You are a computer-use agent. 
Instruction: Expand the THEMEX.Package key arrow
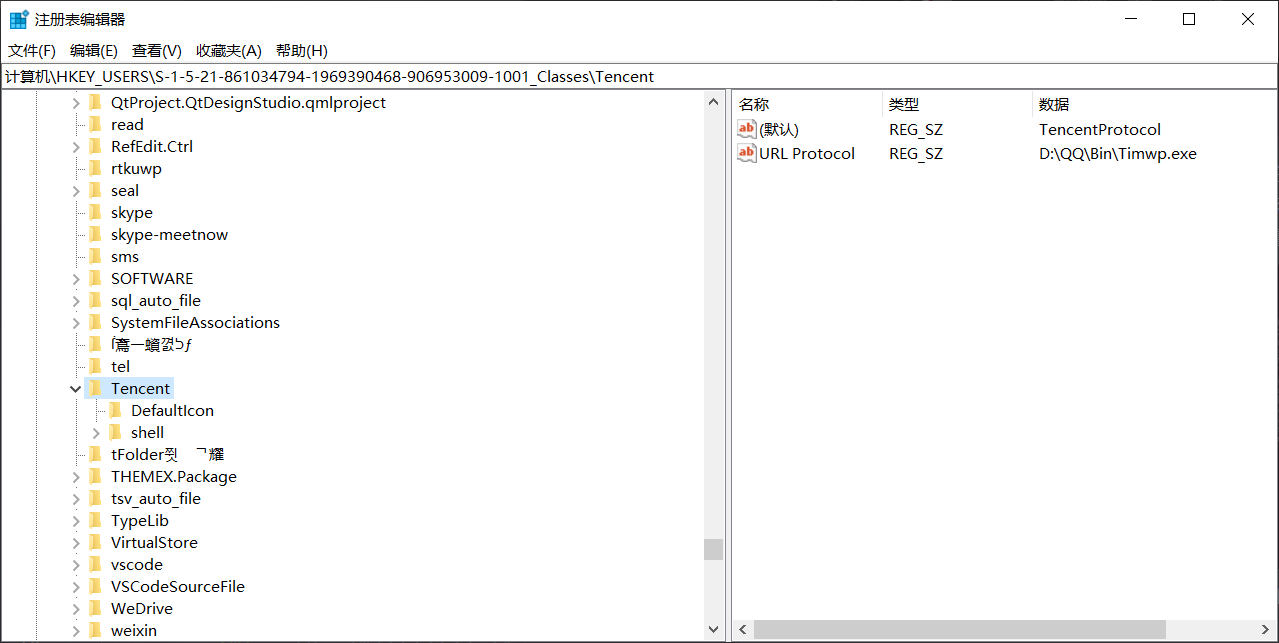coord(76,477)
